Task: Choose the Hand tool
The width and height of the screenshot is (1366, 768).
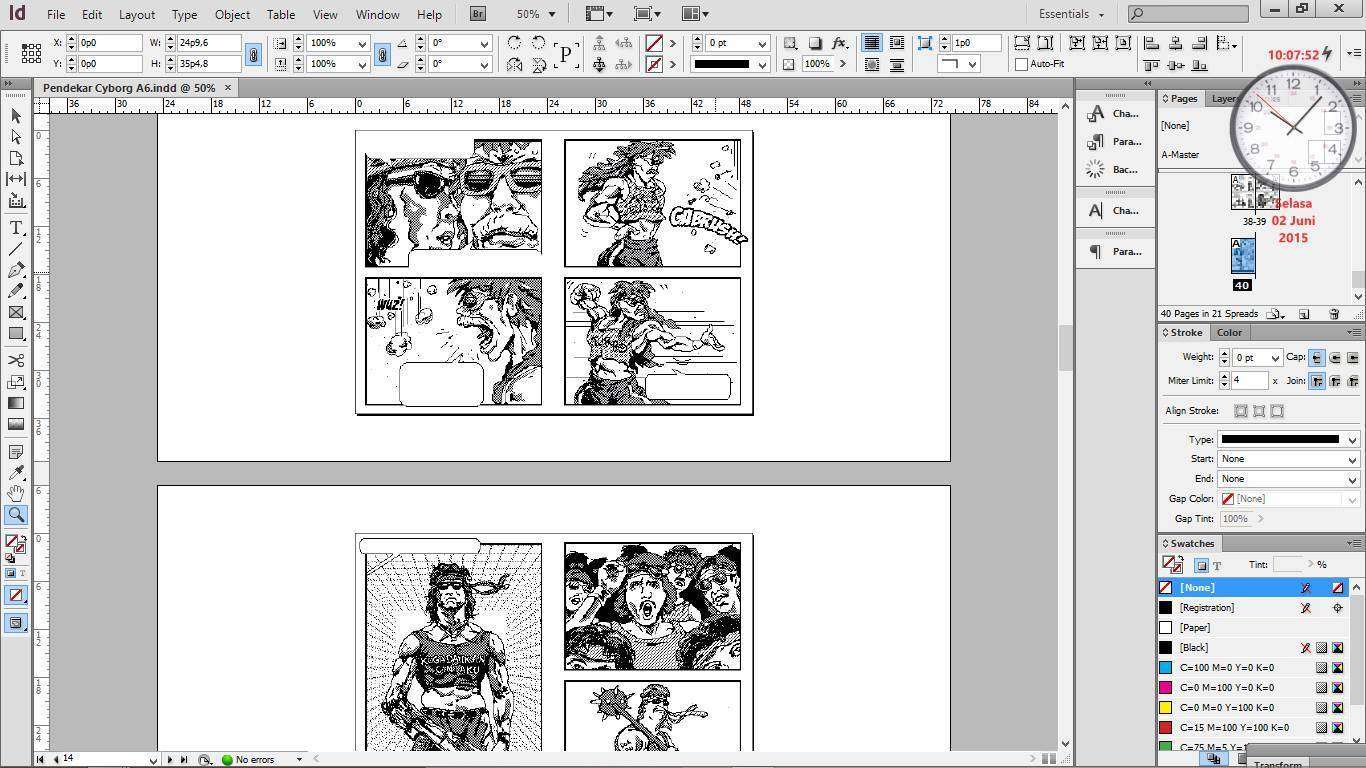Action: coord(16,494)
